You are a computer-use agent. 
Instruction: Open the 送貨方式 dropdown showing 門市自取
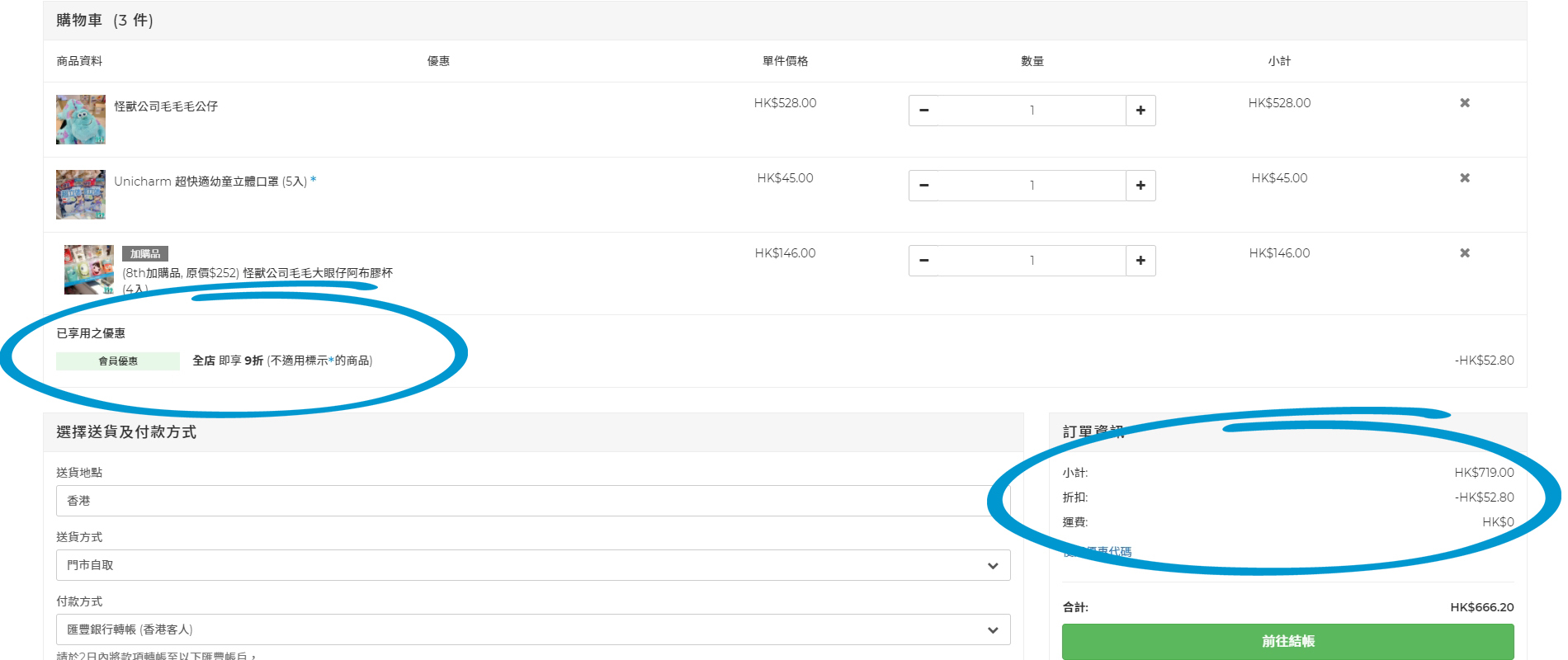coord(532,565)
